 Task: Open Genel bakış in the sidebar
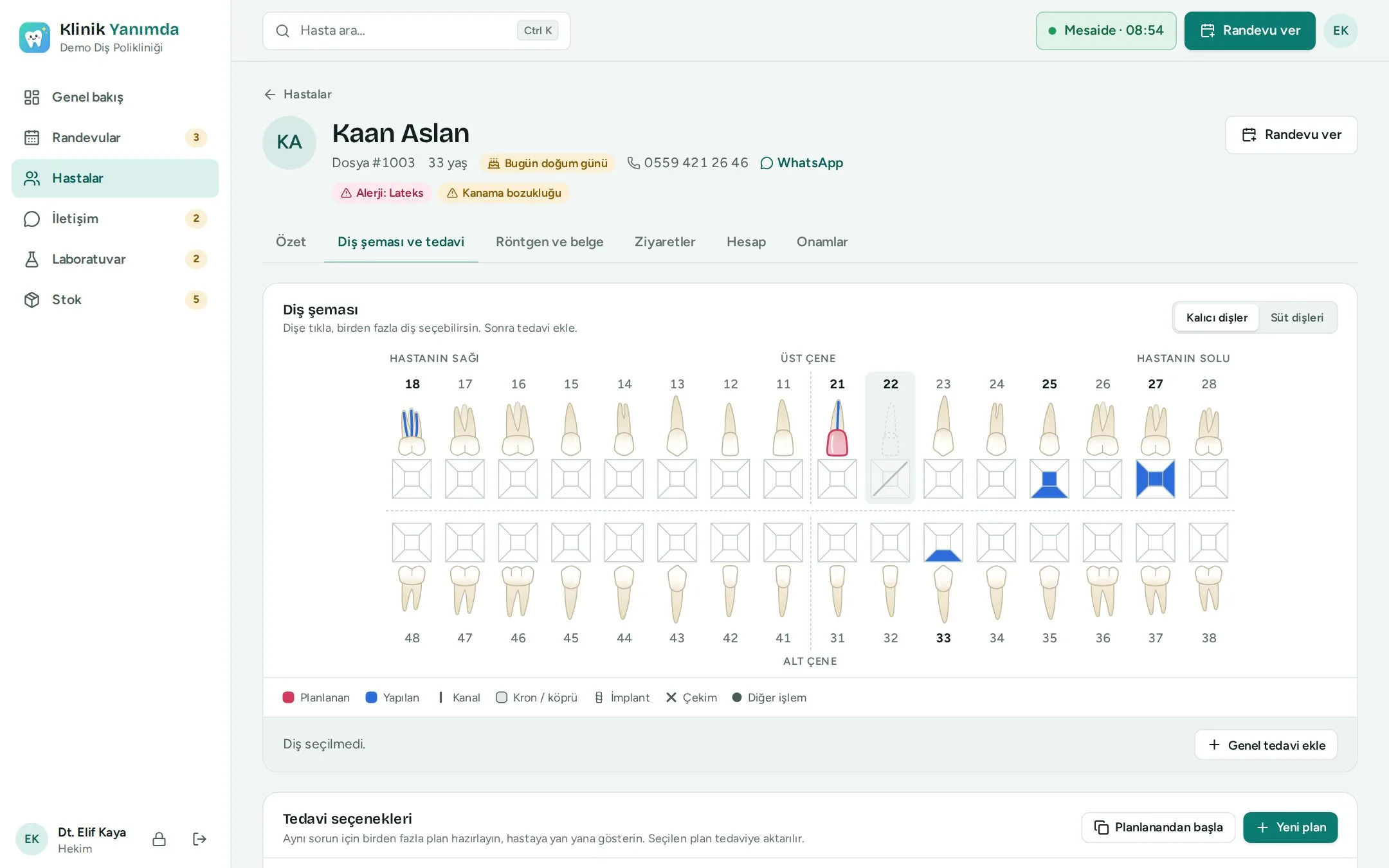tap(115, 97)
